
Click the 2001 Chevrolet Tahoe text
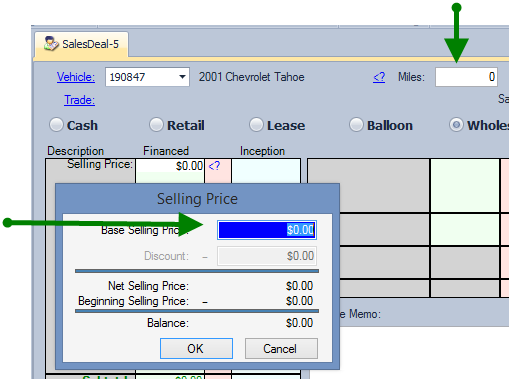(252, 77)
